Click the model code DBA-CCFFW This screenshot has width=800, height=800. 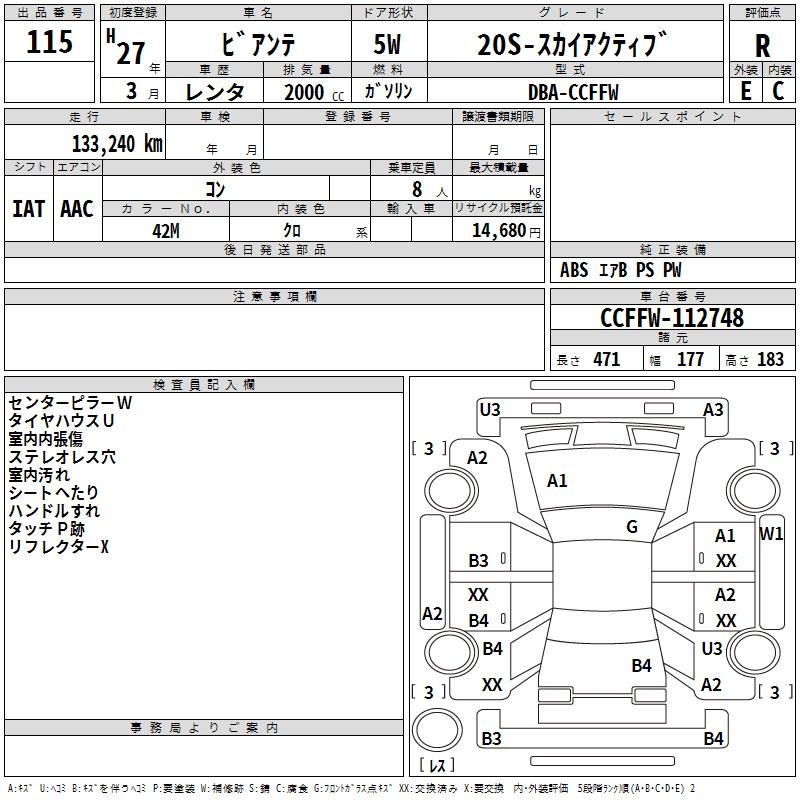tap(573, 92)
